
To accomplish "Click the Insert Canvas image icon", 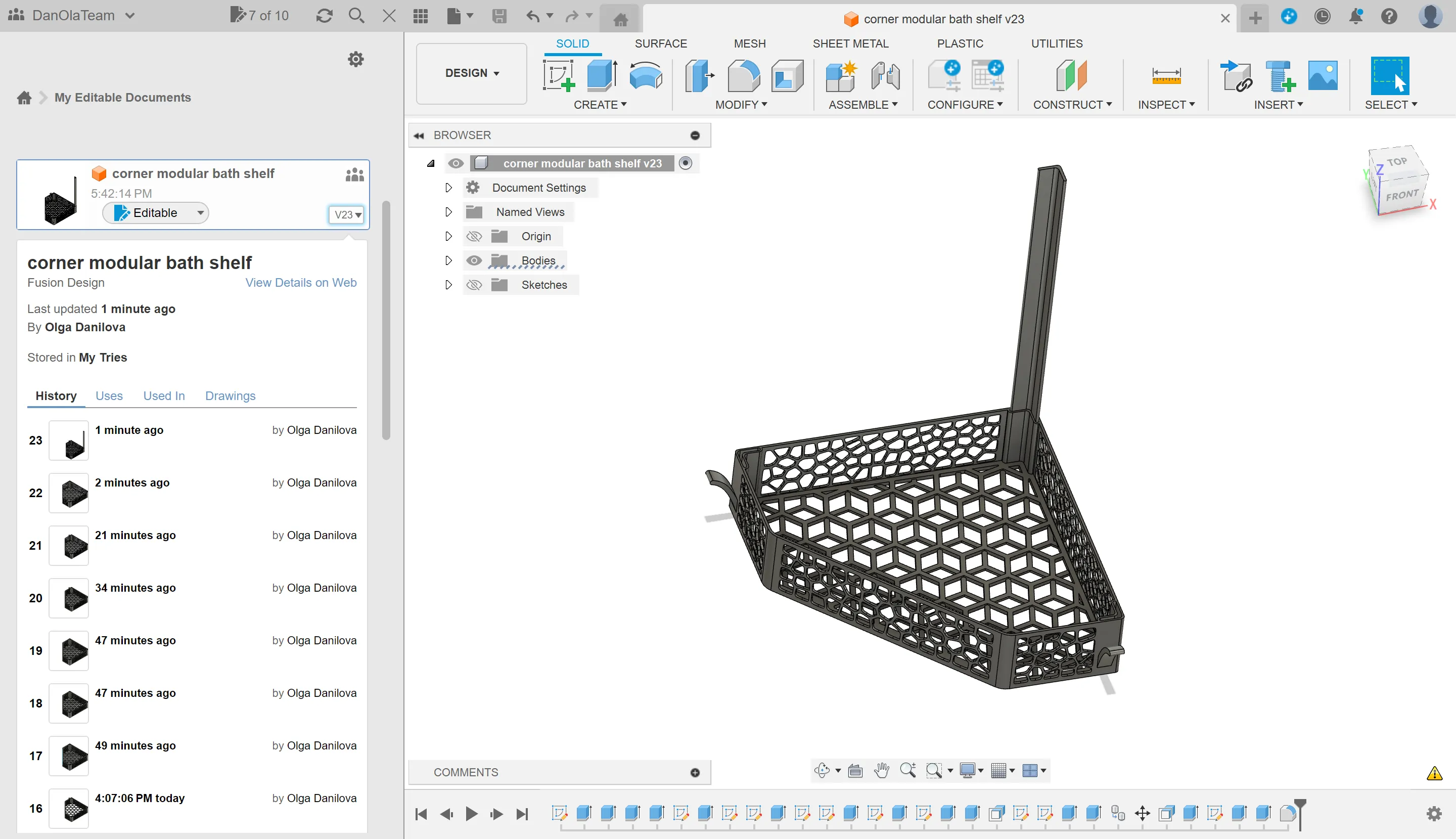I will coord(1323,75).
